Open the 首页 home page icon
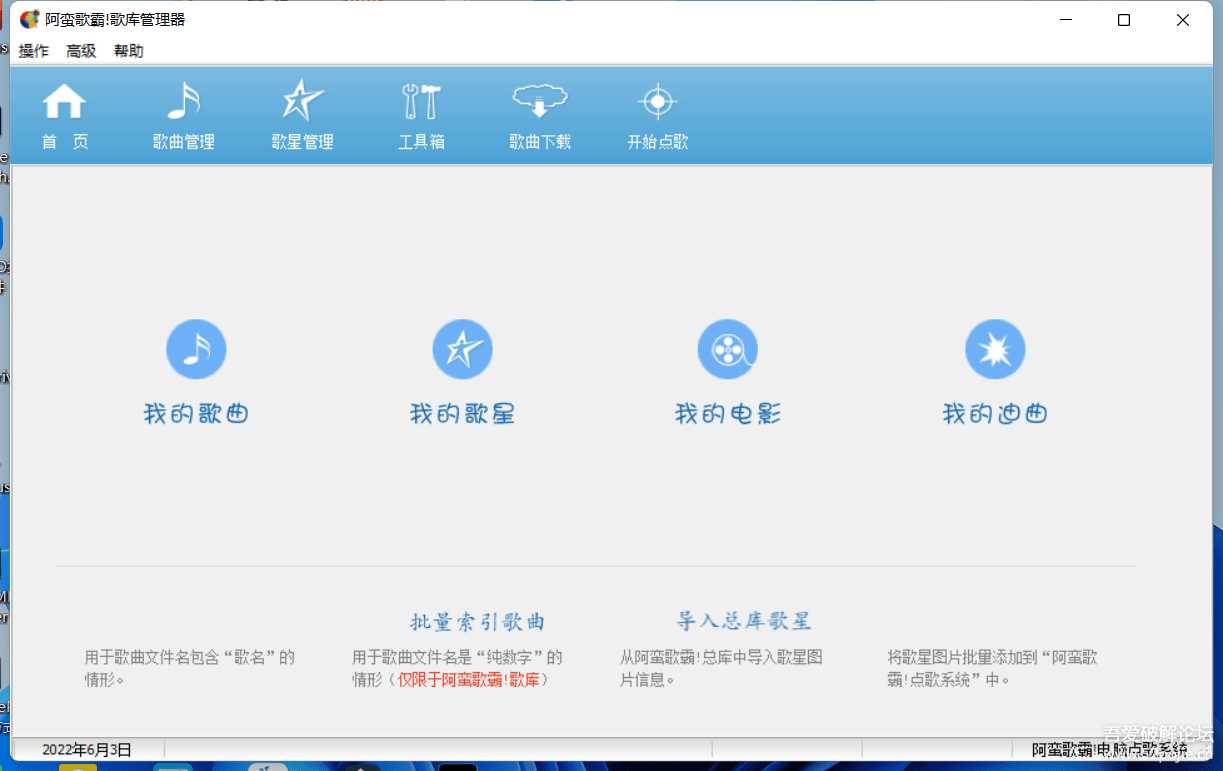 (x=64, y=113)
